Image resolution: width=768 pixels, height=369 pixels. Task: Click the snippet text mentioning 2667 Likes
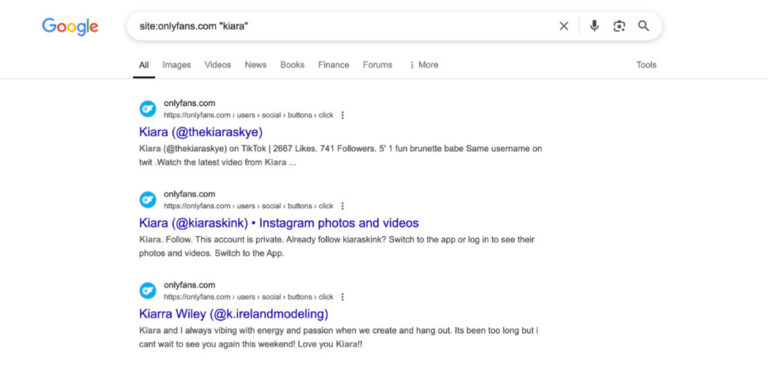(x=340, y=155)
